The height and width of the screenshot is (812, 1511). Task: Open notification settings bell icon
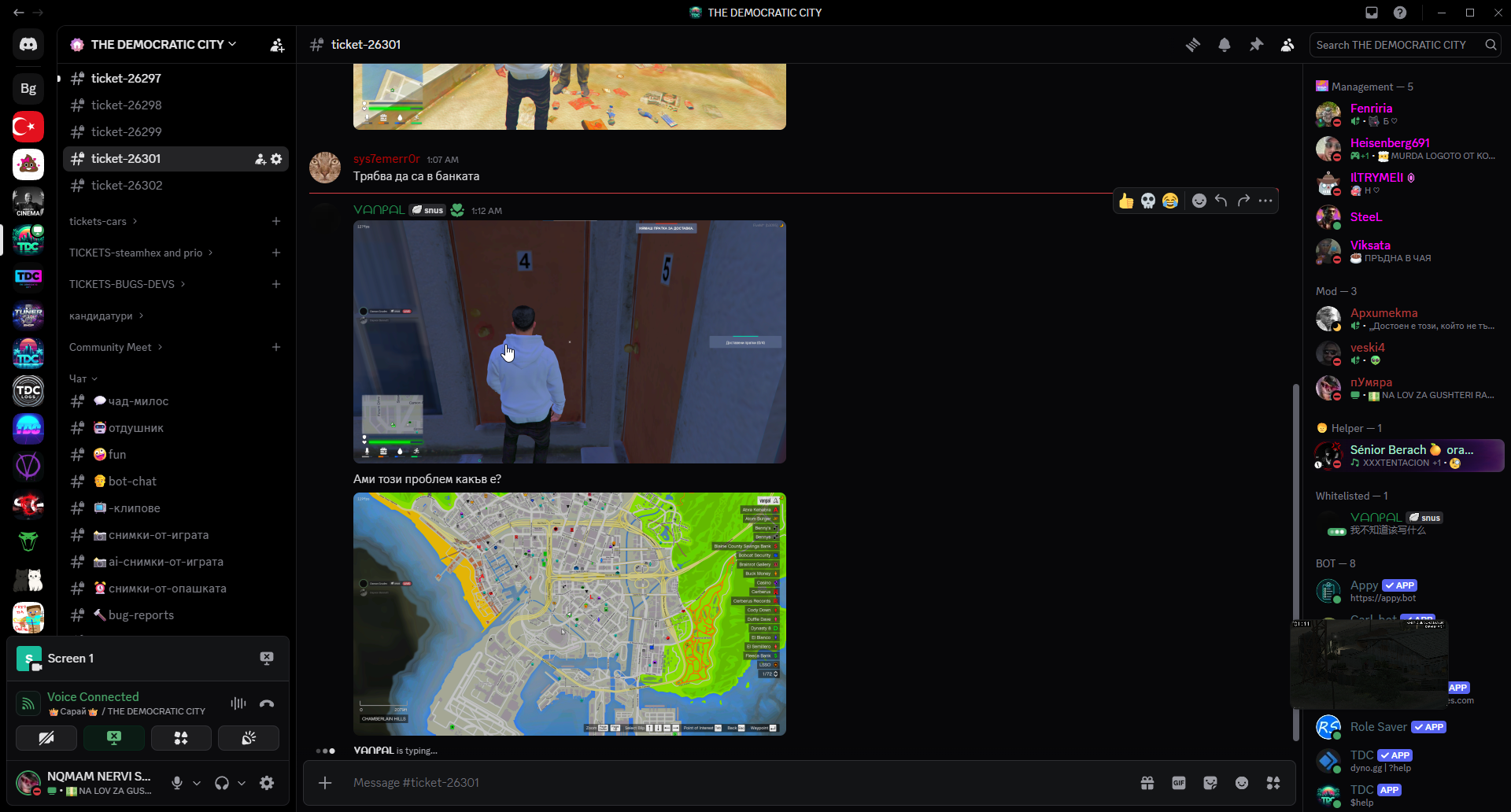1225,45
